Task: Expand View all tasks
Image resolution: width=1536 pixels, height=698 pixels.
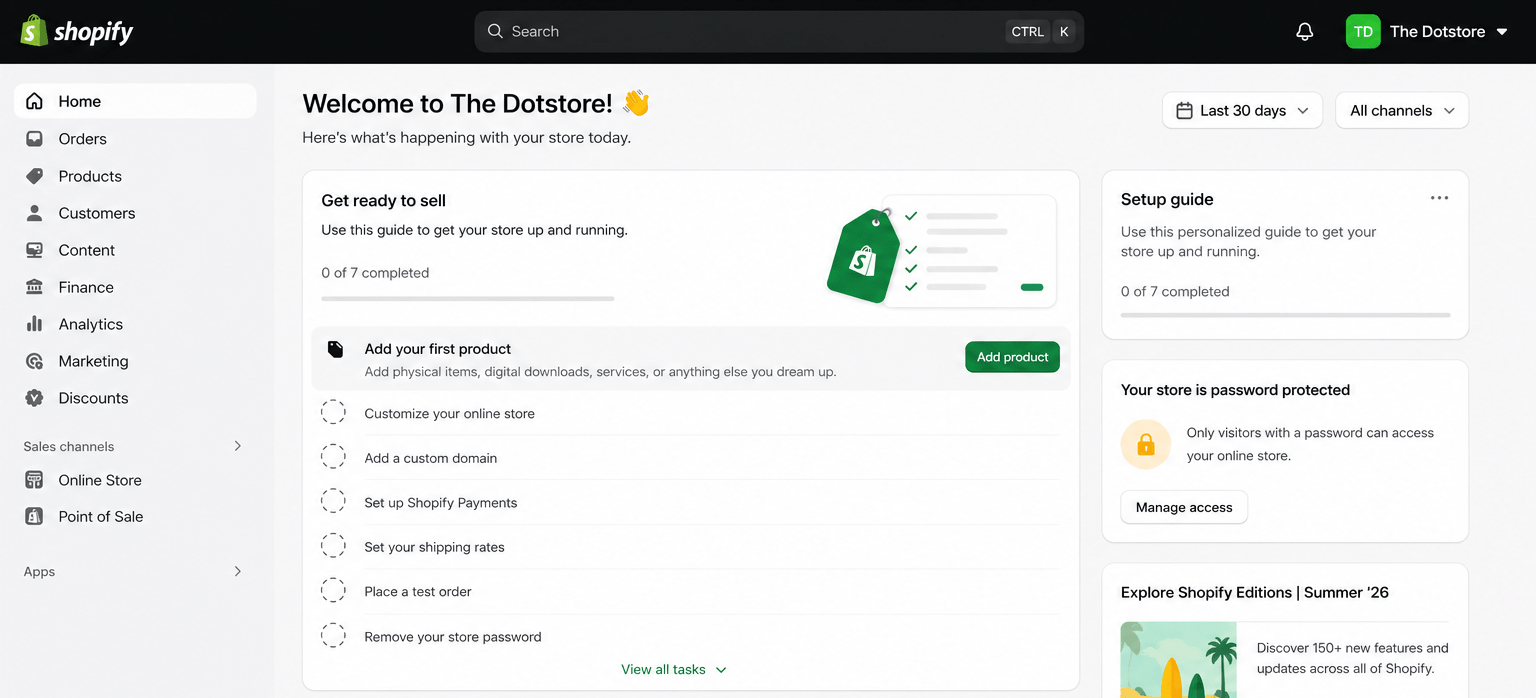Action: [674, 669]
